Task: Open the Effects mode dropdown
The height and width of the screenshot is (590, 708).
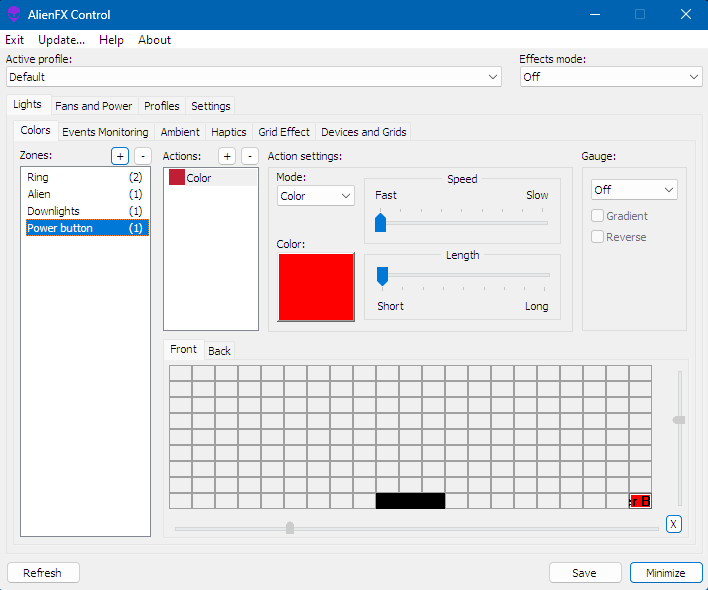Action: click(x=611, y=77)
